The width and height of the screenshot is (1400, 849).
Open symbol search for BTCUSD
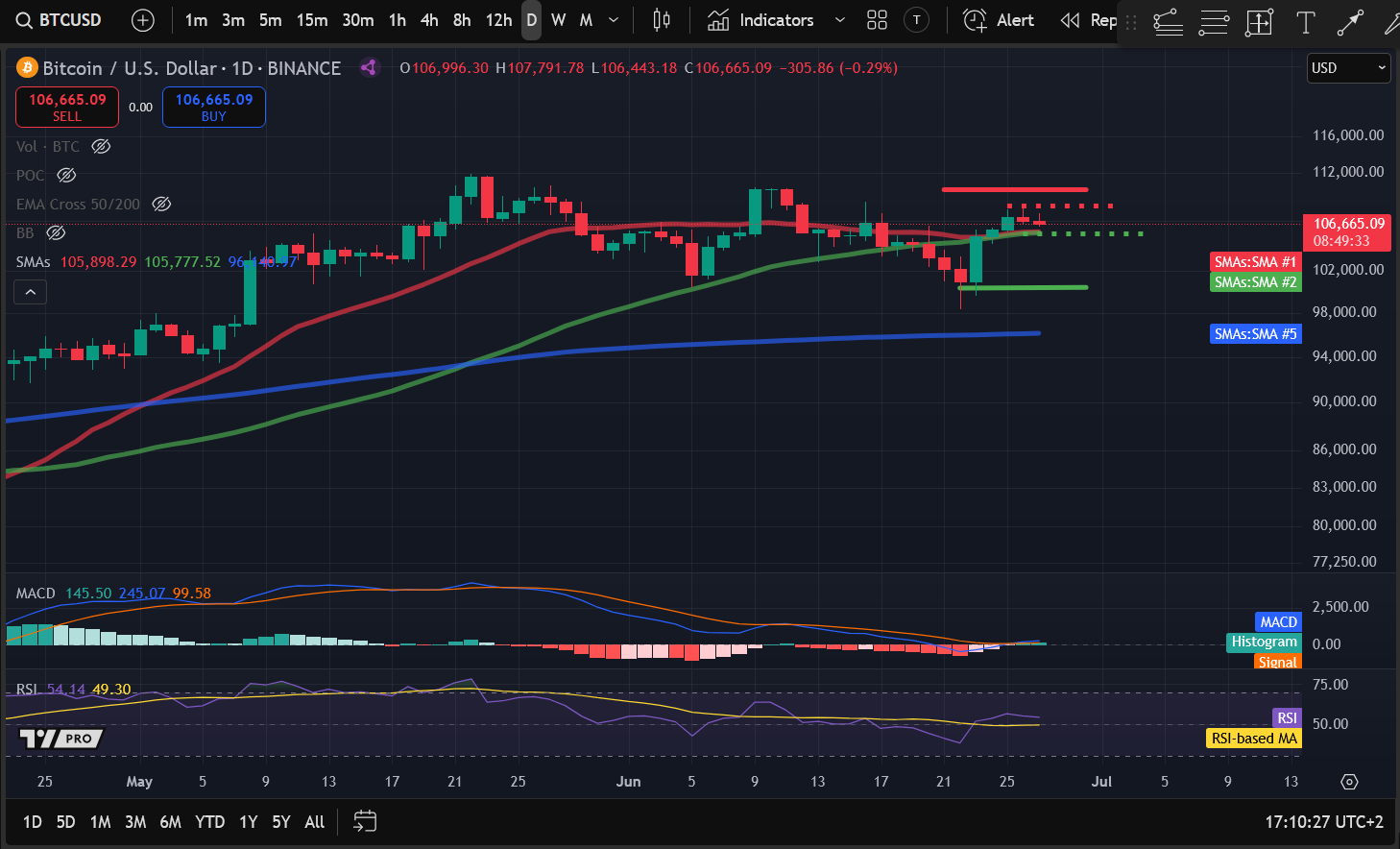60,20
